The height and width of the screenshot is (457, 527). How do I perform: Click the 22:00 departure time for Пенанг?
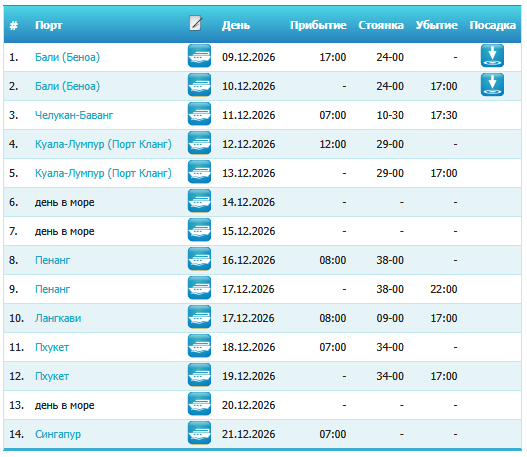pos(444,289)
